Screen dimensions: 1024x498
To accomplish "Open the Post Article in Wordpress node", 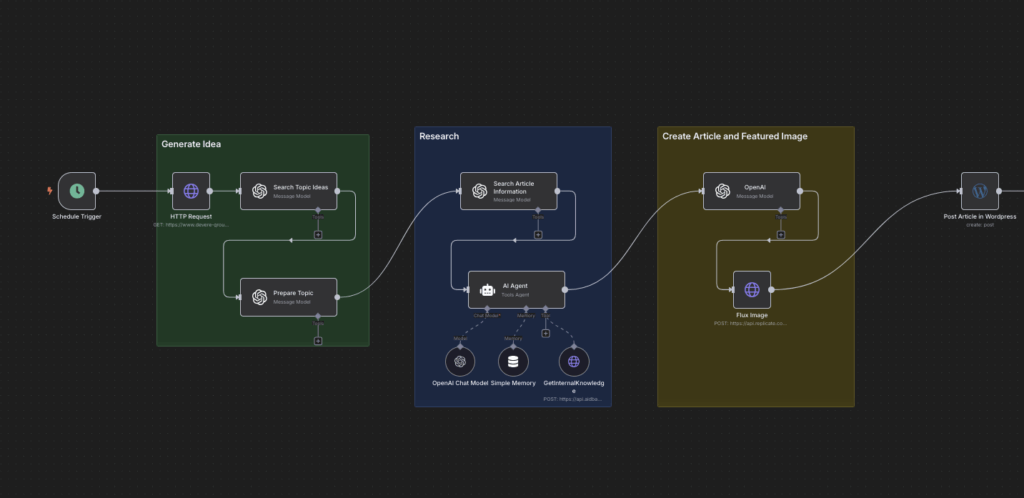I will [x=980, y=191].
